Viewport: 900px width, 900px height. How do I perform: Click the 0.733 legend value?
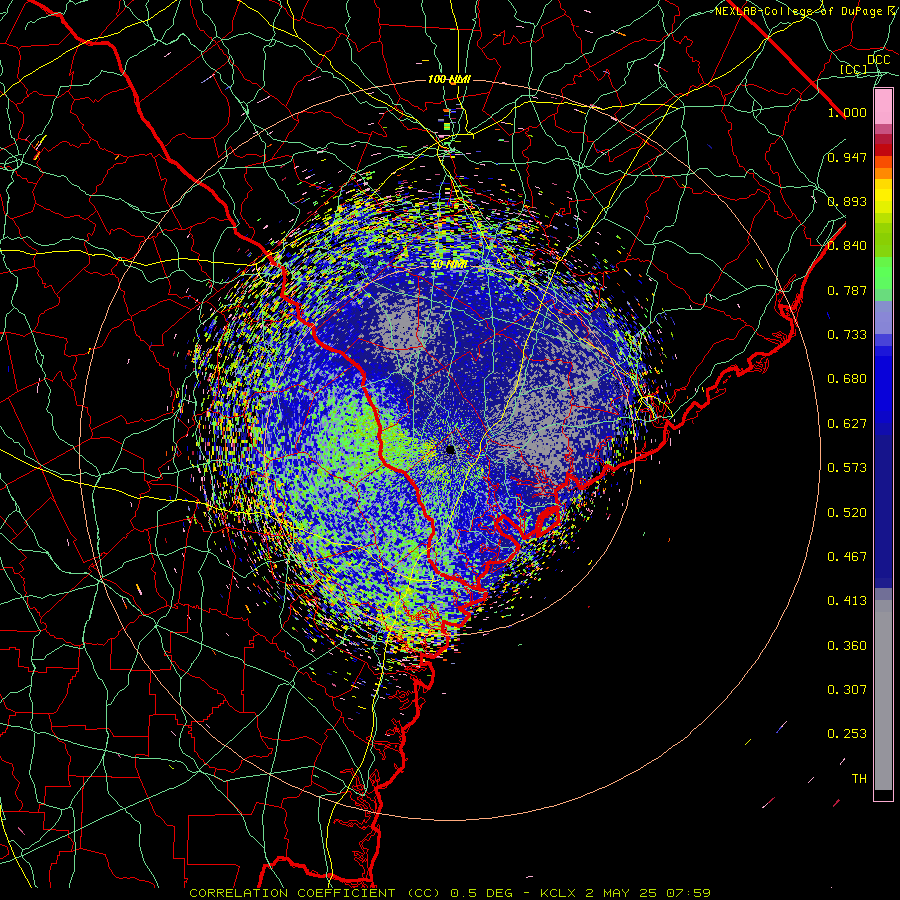pyautogui.click(x=847, y=335)
